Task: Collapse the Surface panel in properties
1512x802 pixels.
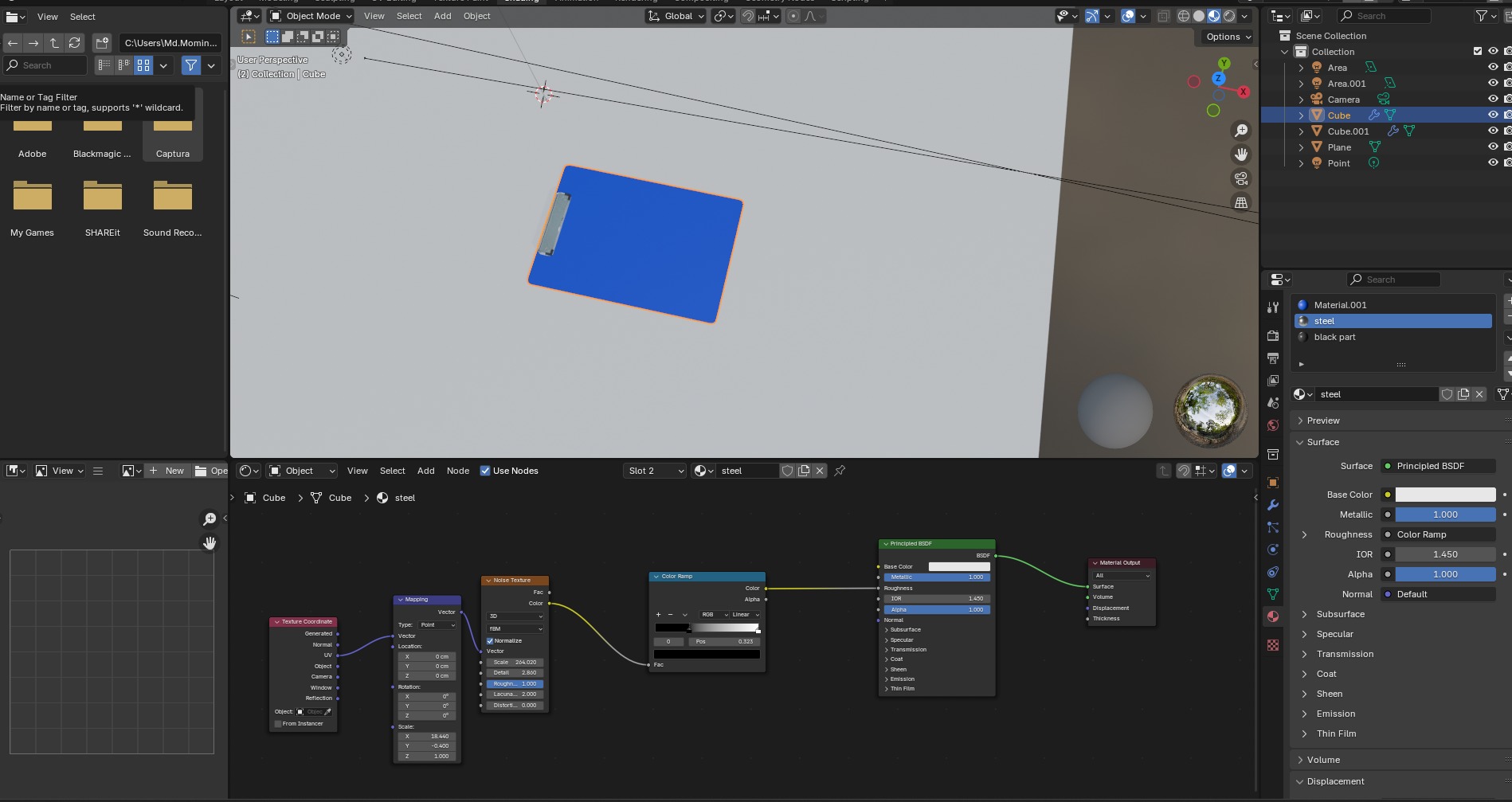Action: [x=1300, y=442]
